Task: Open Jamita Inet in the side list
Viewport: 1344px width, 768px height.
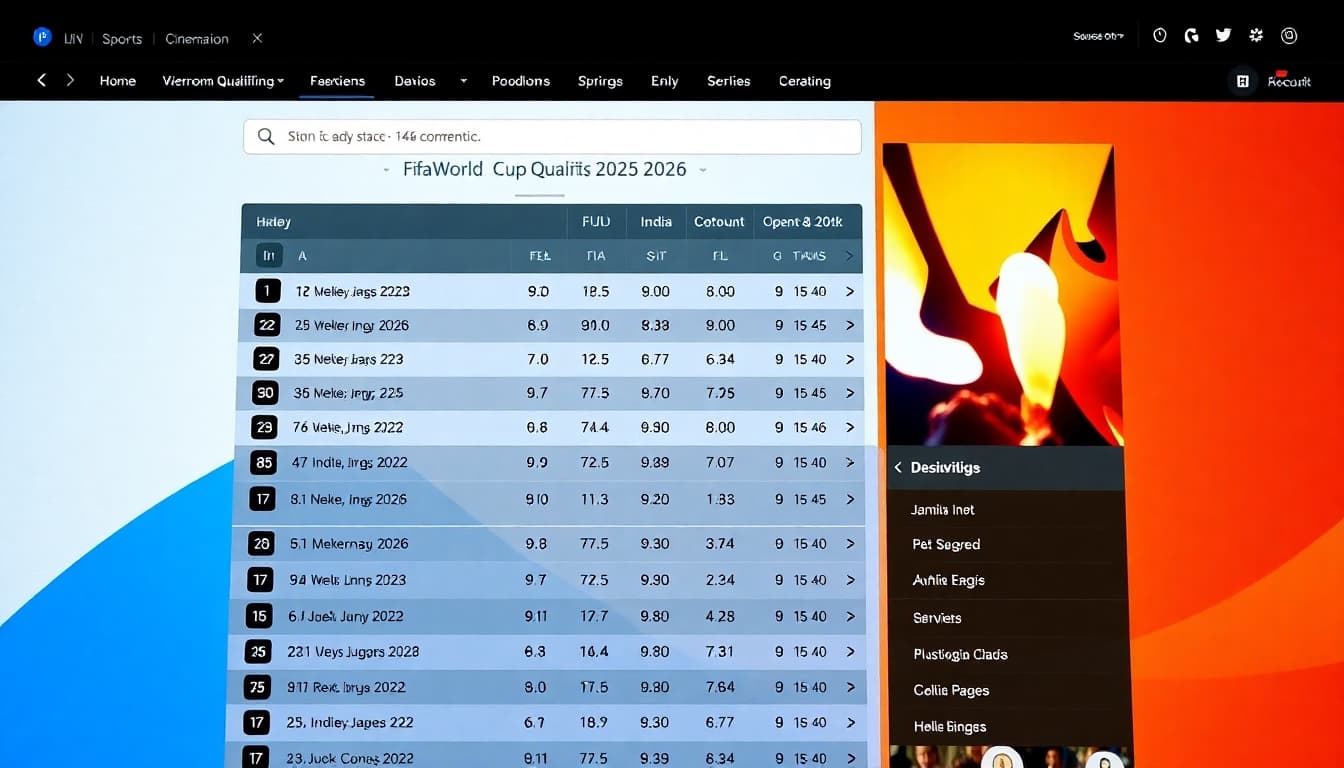Action: pos(943,509)
